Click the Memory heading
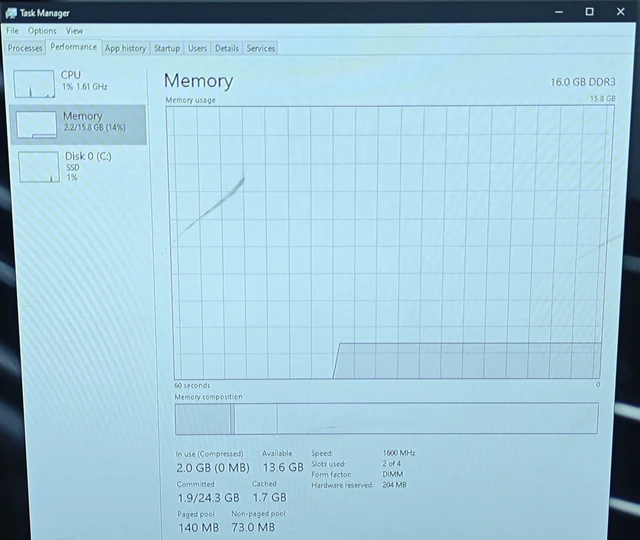Screen dimensions: 640x540 pyautogui.click(x=198, y=81)
